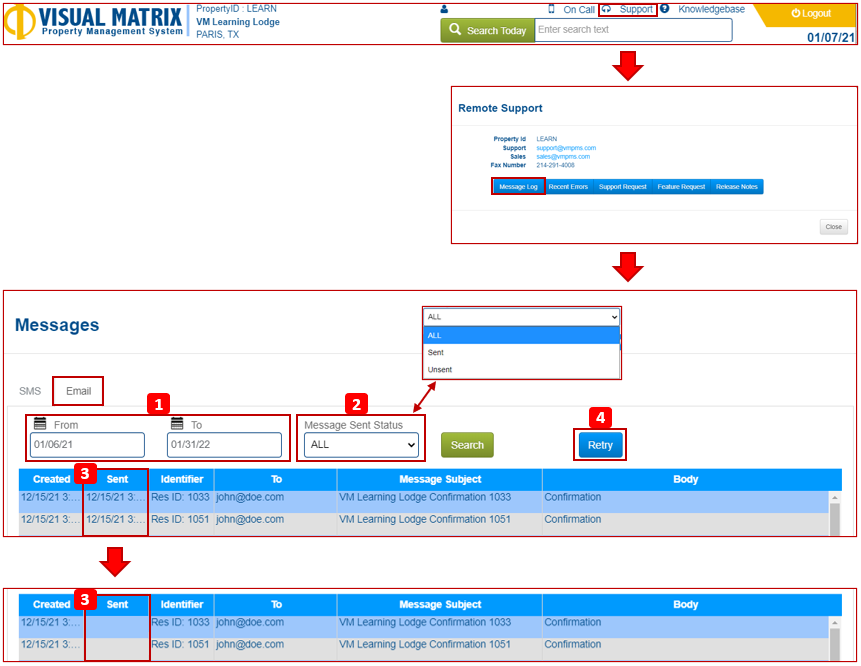The image size is (861, 666).
Task: Click the On Call phone icon
Action: tap(551, 9)
